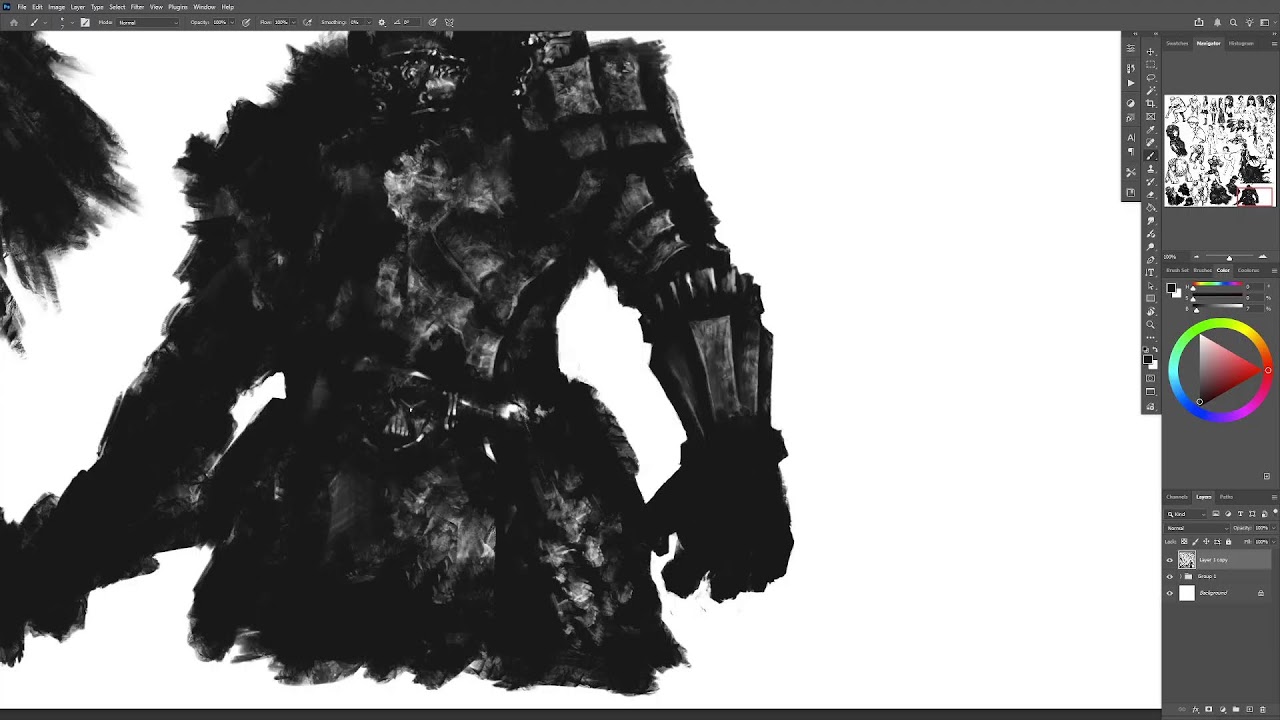Switch to the Swatches tab
The width and height of the screenshot is (1280, 720).
tap(1177, 43)
